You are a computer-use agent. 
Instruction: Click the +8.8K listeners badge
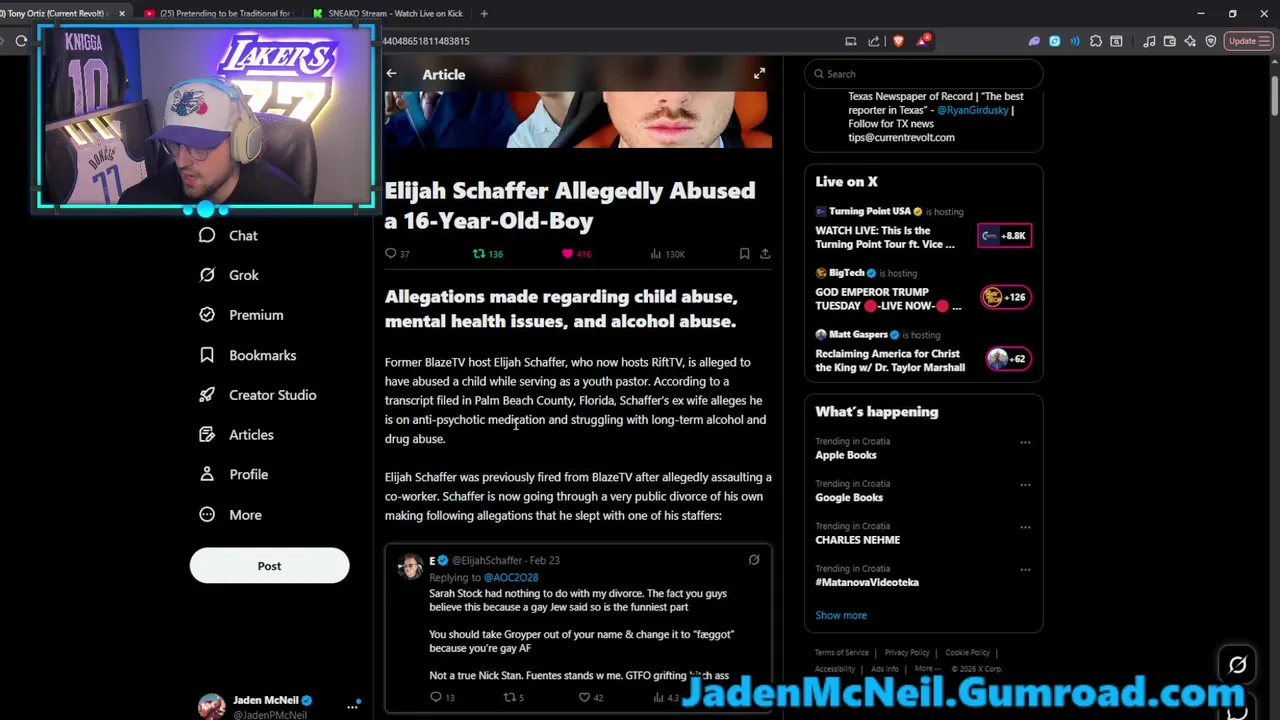point(1004,236)
